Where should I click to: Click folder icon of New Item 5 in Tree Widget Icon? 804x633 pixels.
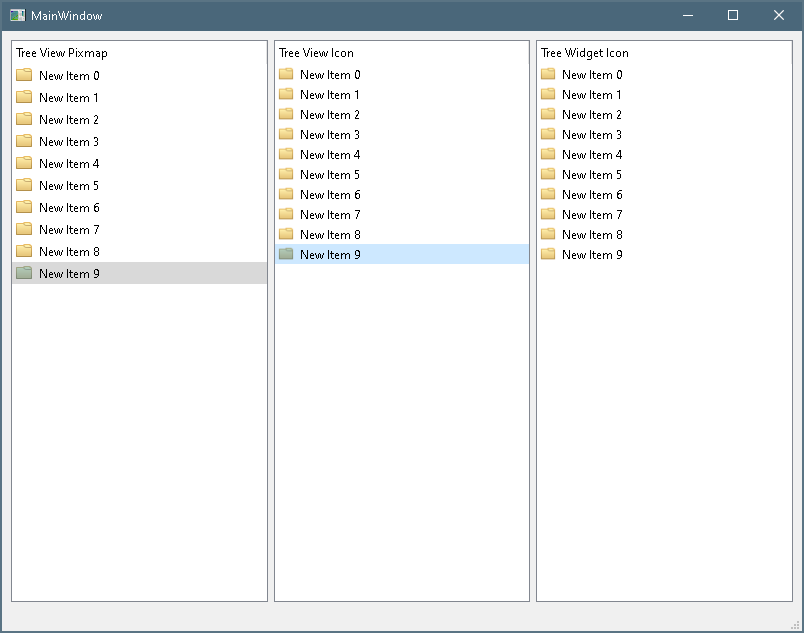pyautogui.click(x=548, y=174)
